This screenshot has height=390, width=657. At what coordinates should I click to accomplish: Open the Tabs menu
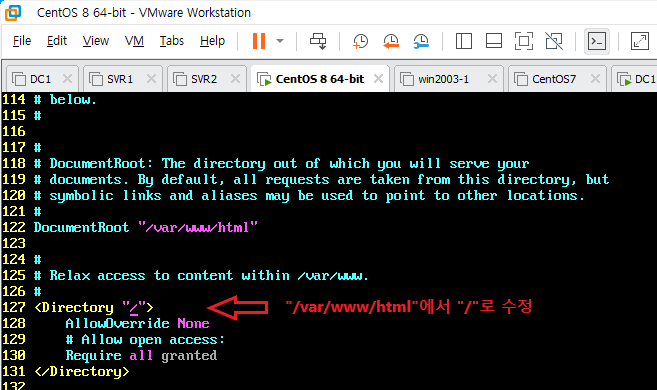(x=172, y=41)
